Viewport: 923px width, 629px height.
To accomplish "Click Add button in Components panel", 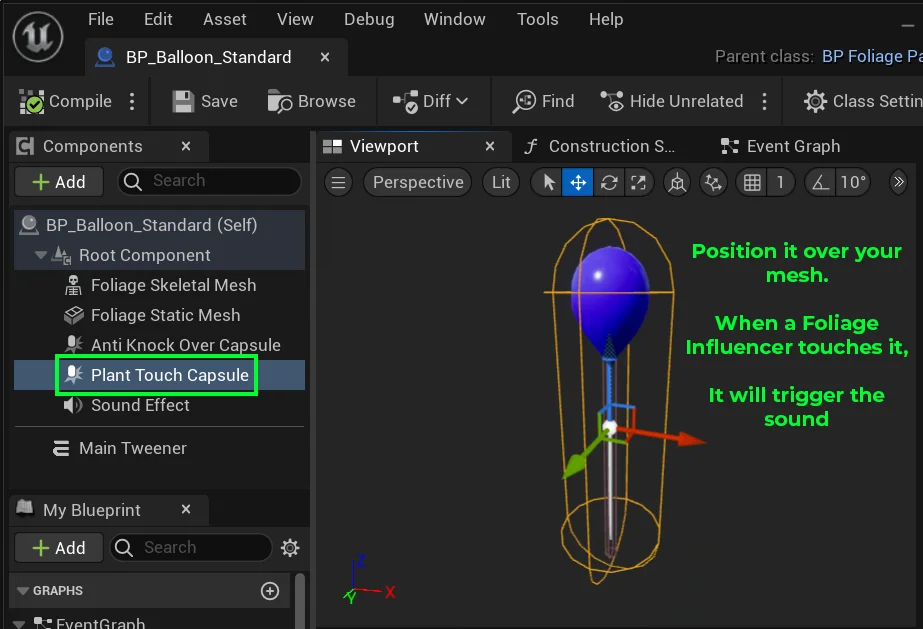I will point(59,182).
